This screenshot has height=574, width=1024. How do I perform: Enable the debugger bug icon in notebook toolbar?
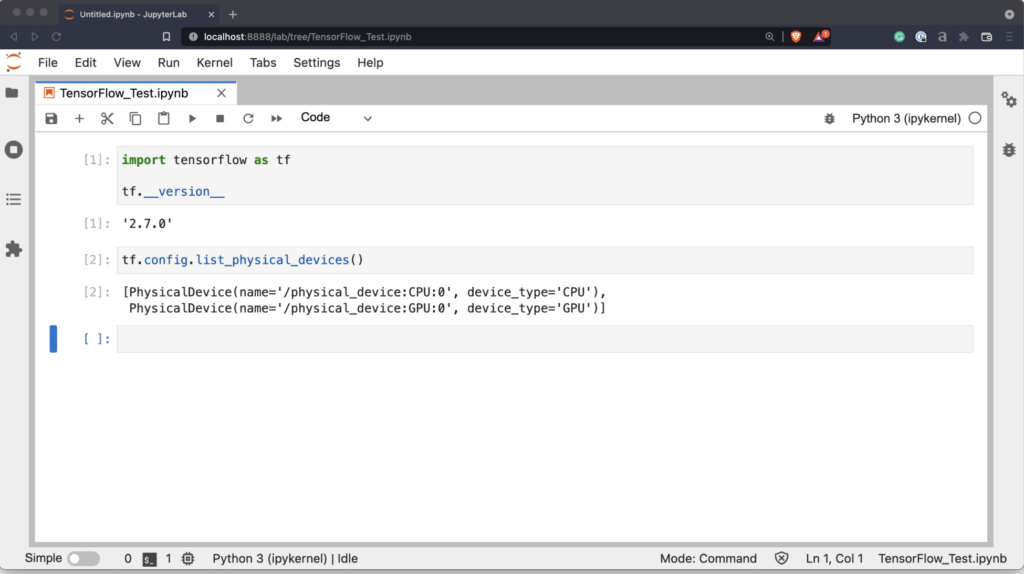click(x=829, y=118)
